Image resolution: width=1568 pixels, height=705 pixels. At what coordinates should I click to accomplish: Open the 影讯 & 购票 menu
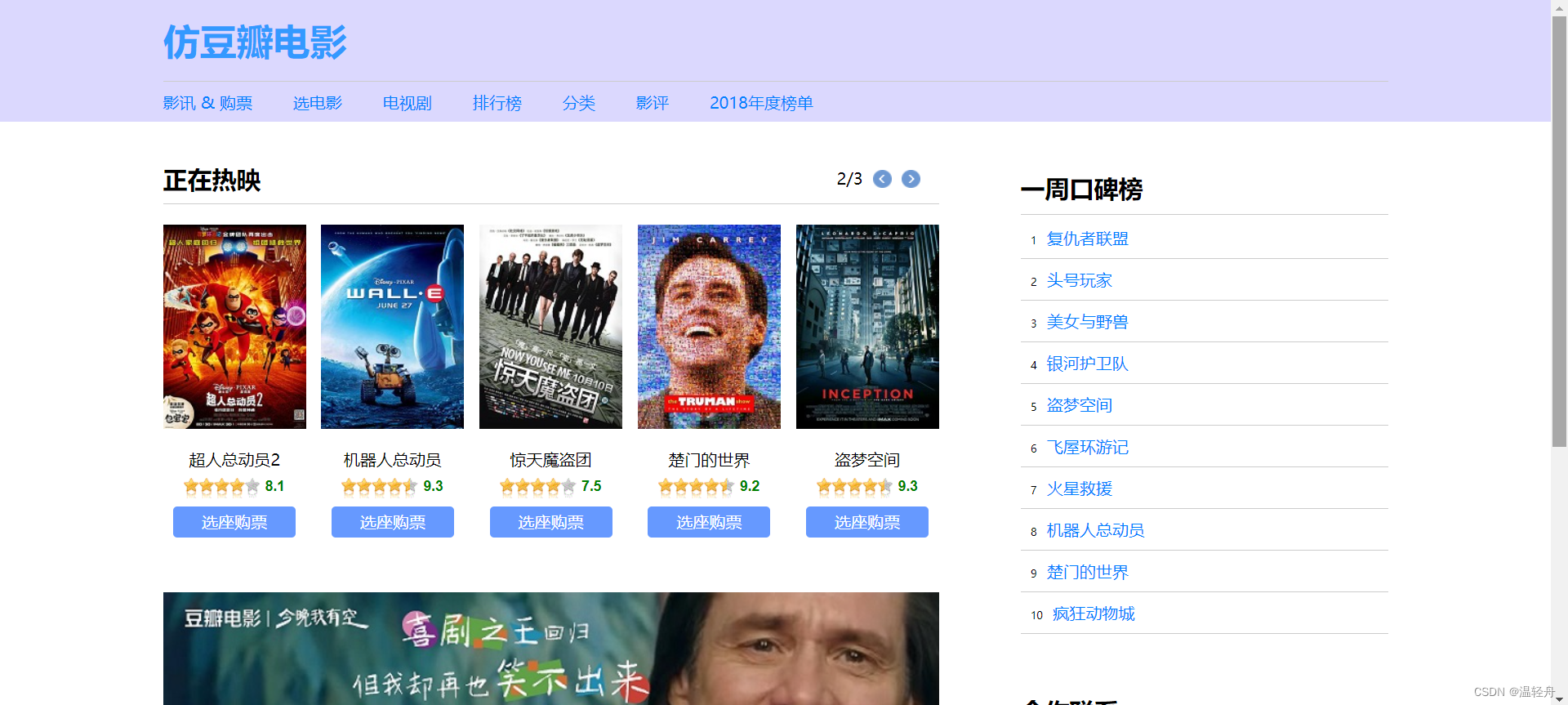click(207, 103)
